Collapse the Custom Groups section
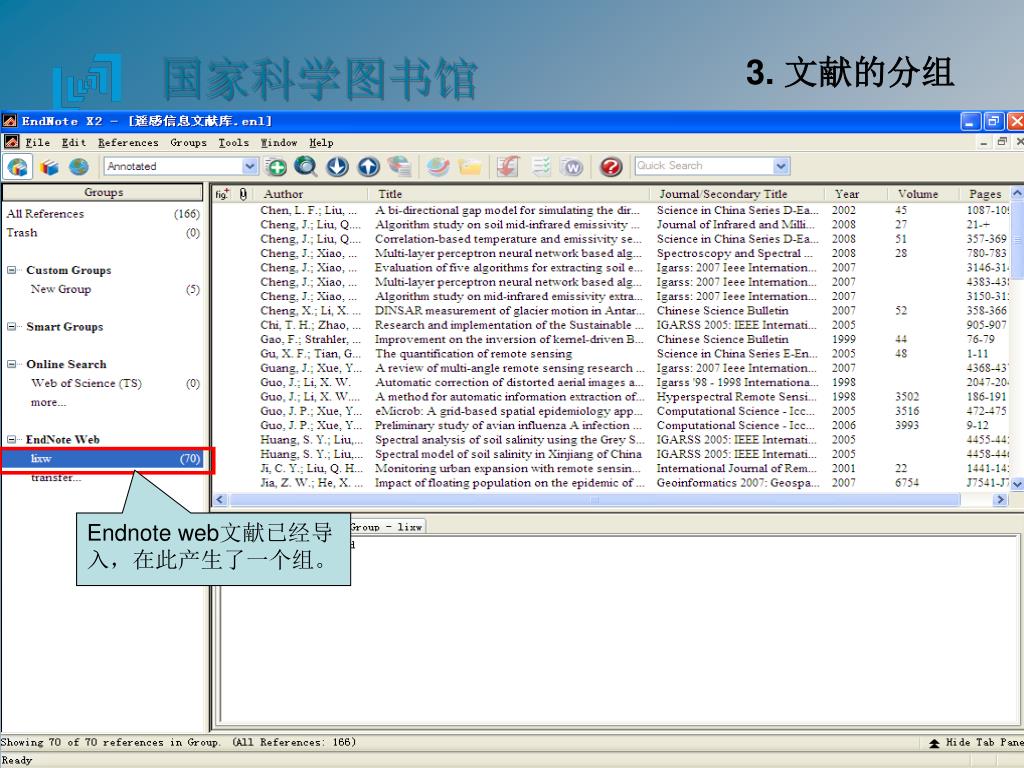 (x=12, y=270)
